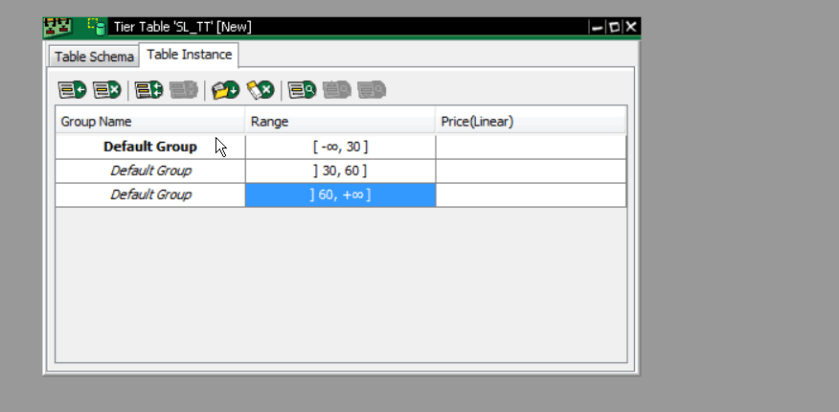Click the insert multiple rows icon

[x=149, y=90]
